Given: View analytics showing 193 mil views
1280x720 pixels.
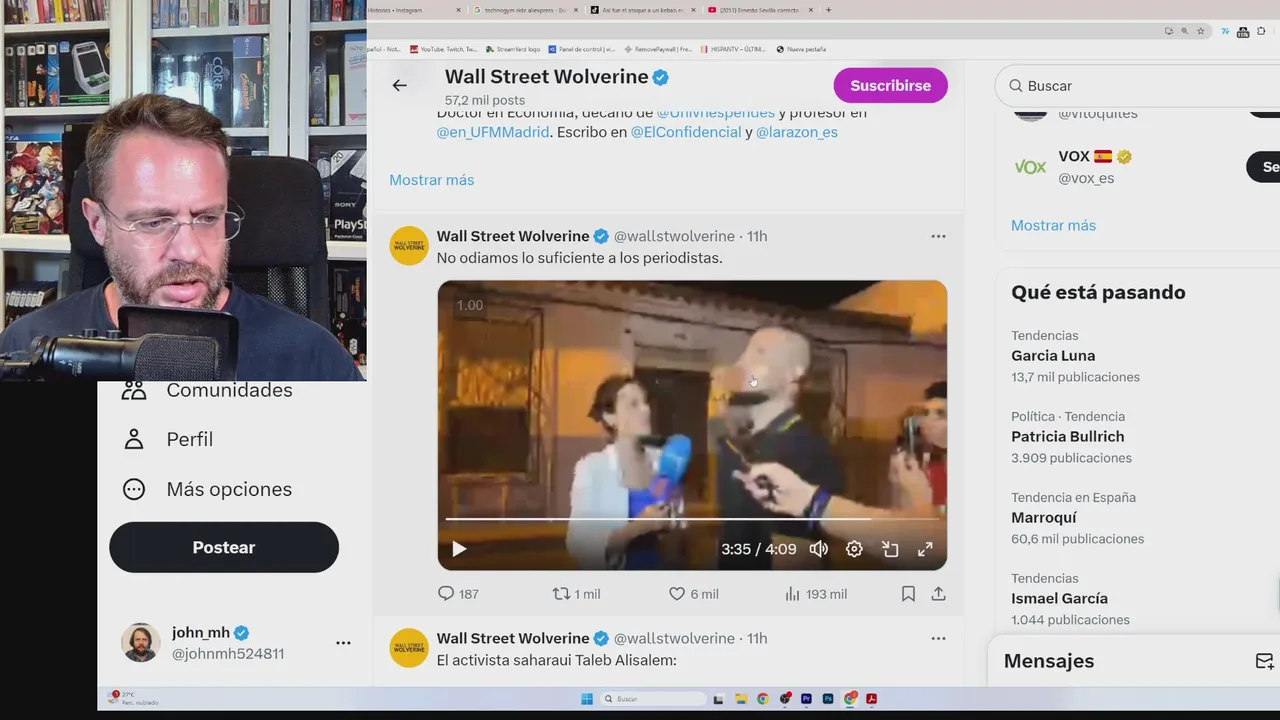Looking at the screenshot, I should point(816,594).
